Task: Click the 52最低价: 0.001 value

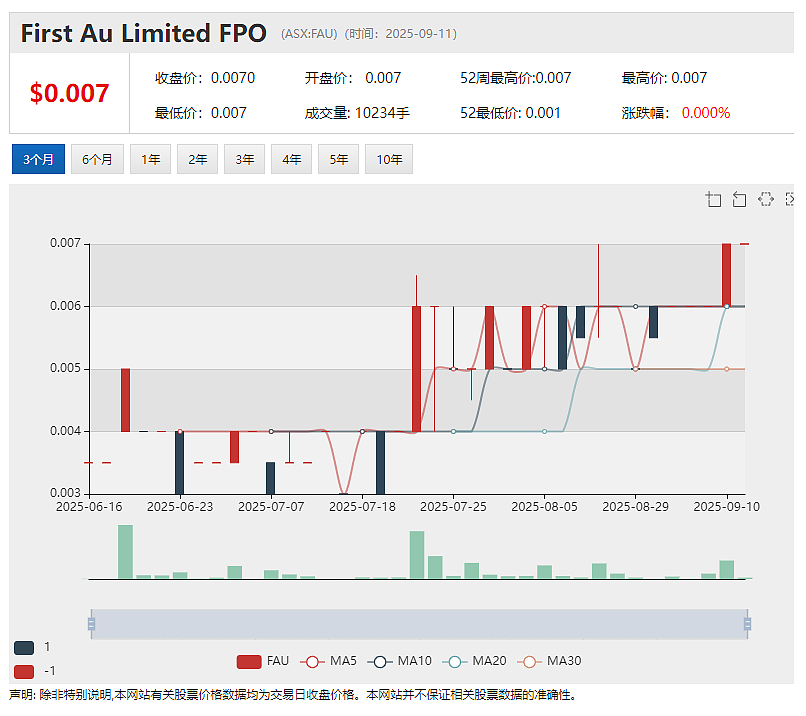Action: (x=510, y=113)
